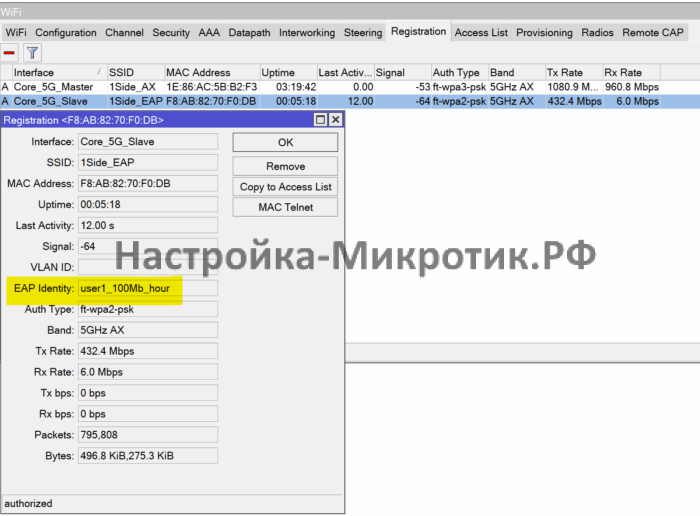The width and height of the screenshot is (700, 516).
Task: Click the Packets field 795,808
Action: [x=148, y=435]
